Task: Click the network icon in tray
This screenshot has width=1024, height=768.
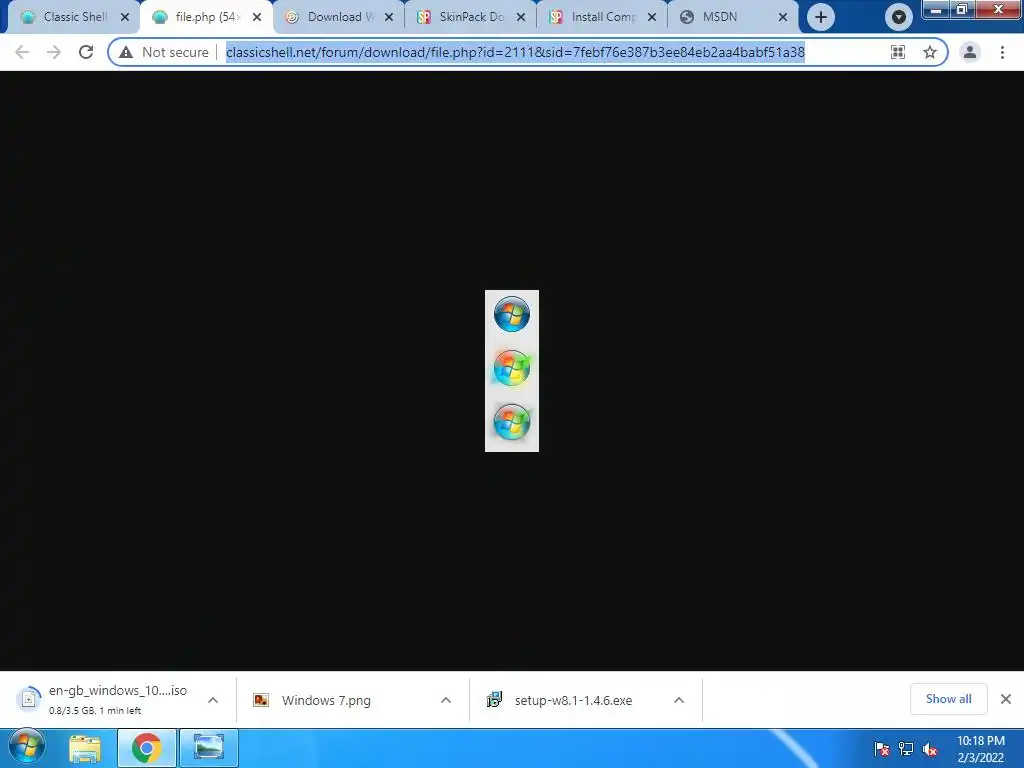Action: pos(906,749)
